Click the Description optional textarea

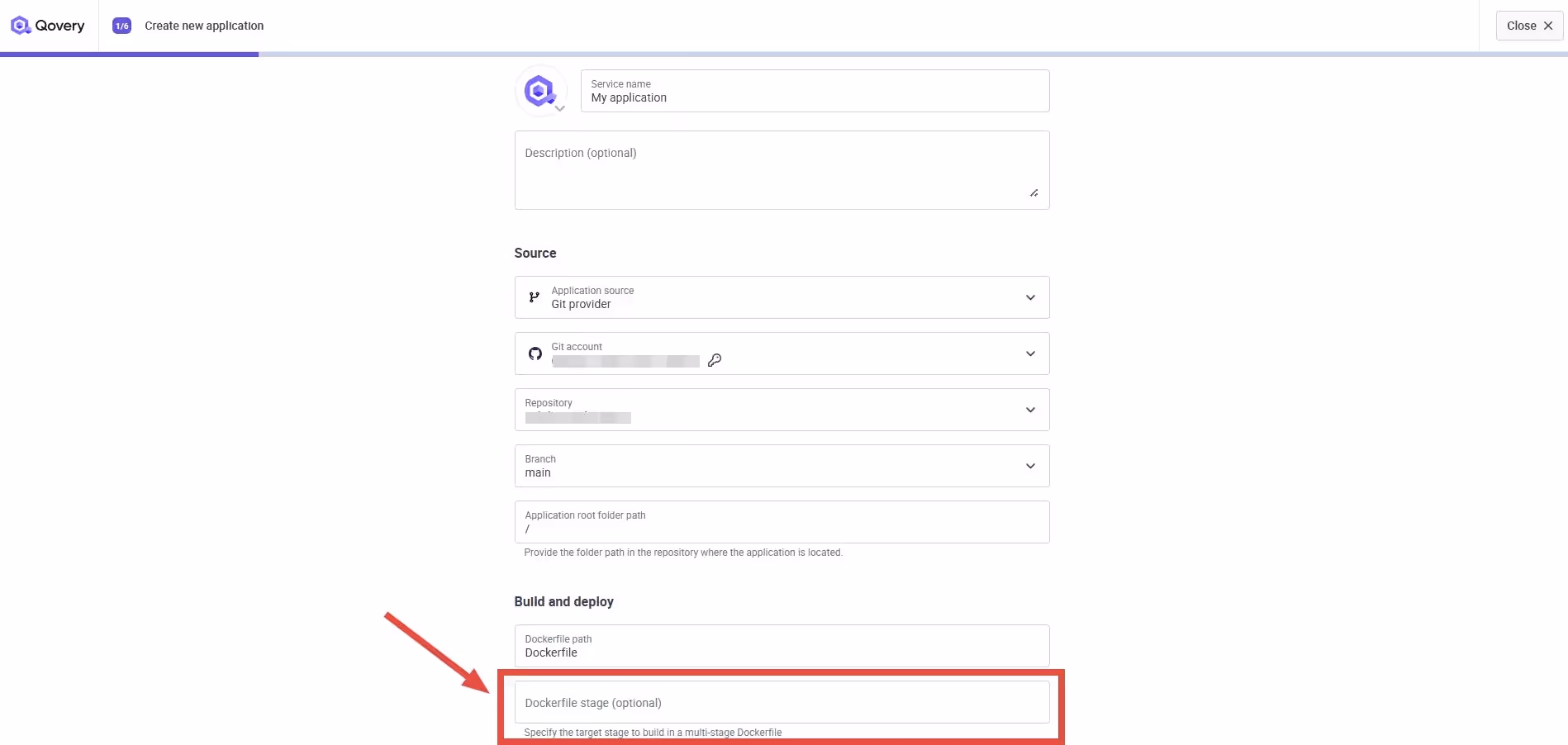point(781,169)
